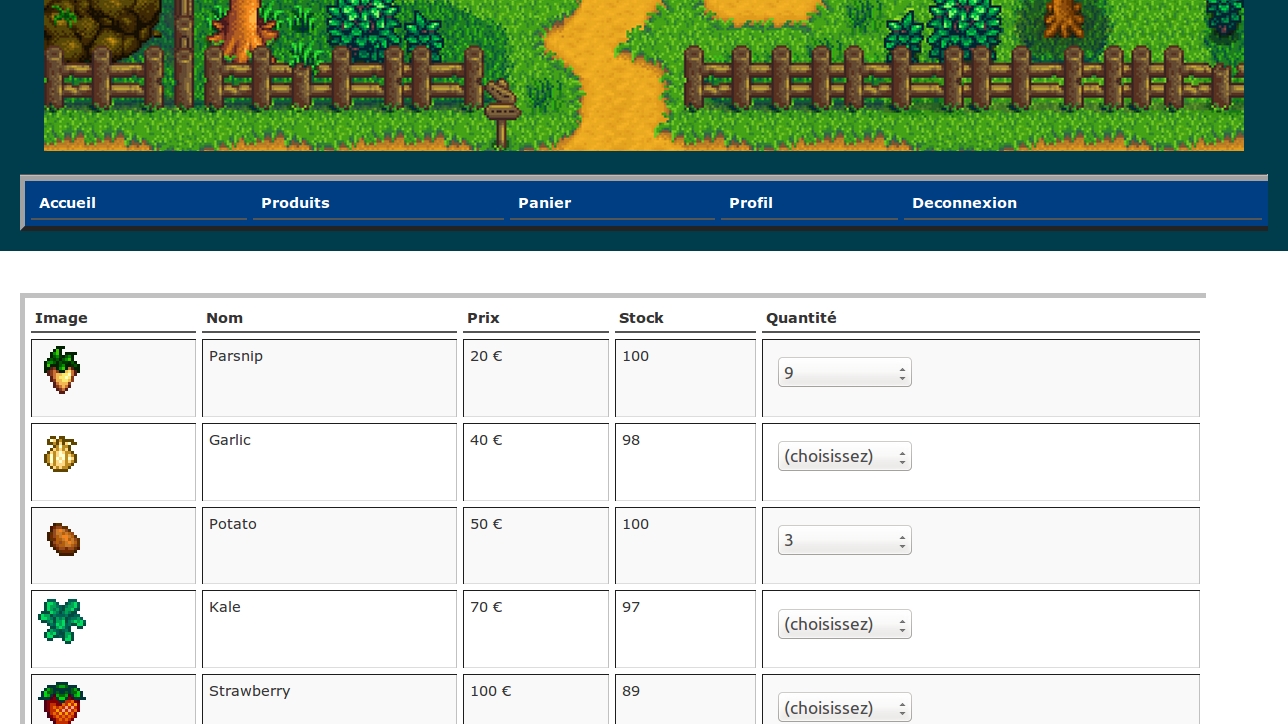Click the Strawberry product image
The width and height of the screenshot is (1288, 724).
[x=62, y=702]
